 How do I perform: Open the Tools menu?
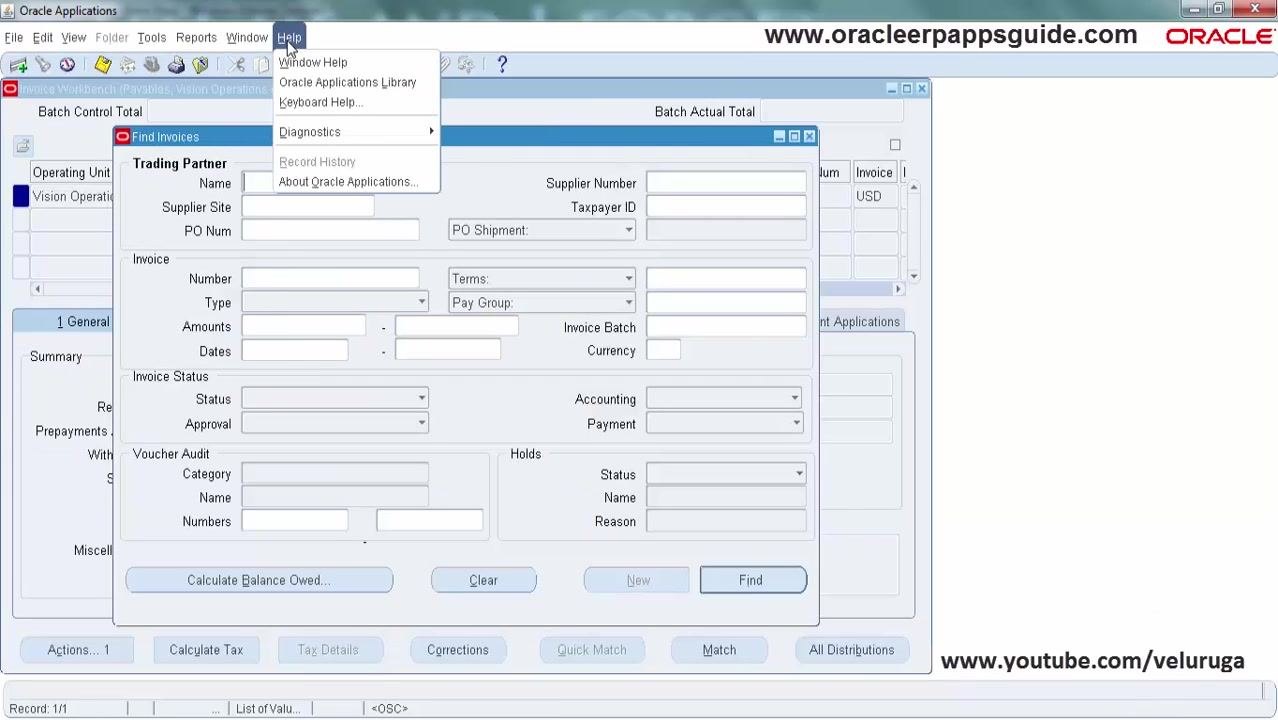(x=152, y=38)
